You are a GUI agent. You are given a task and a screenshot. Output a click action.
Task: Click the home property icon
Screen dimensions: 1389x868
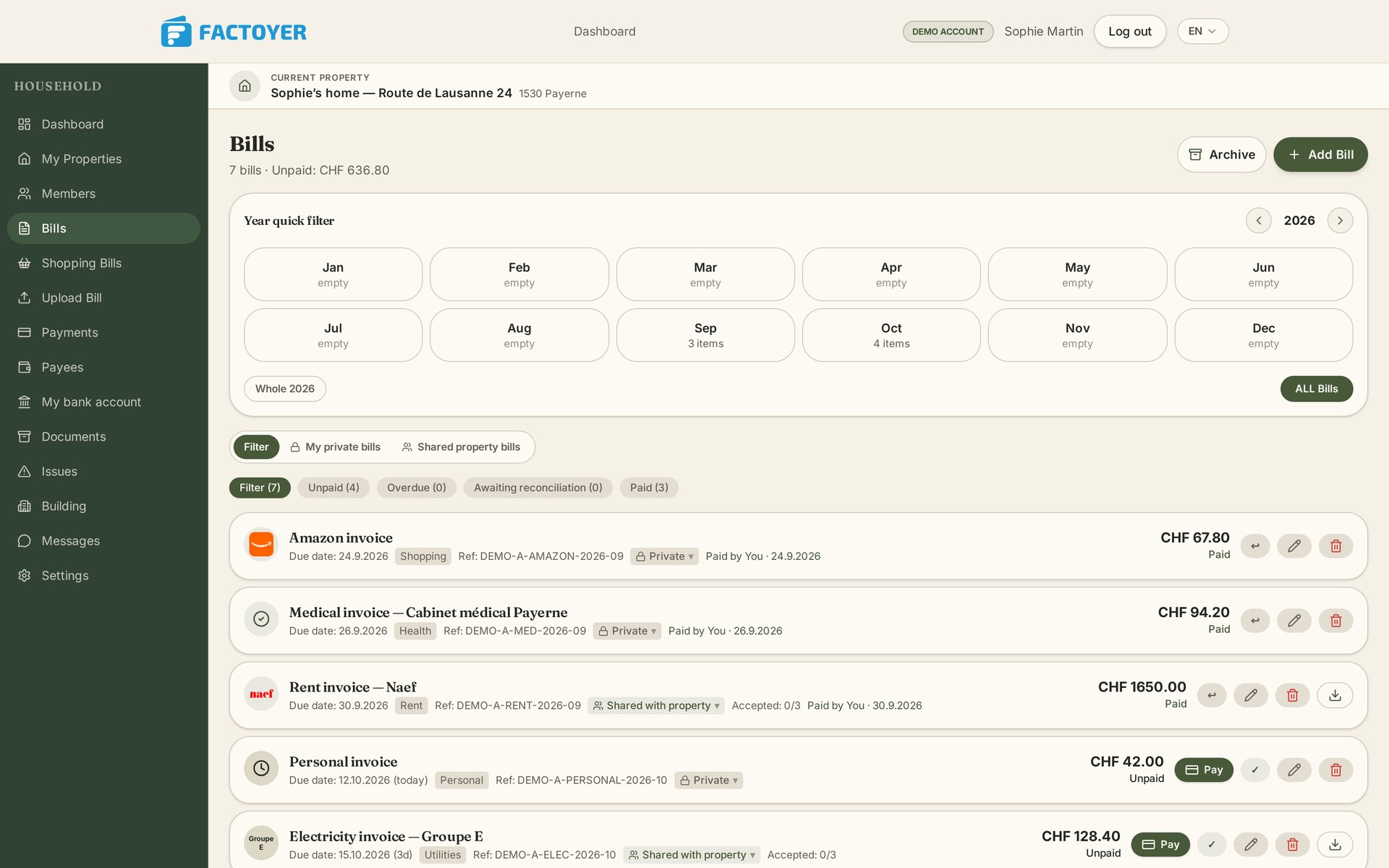coord(245,86)
